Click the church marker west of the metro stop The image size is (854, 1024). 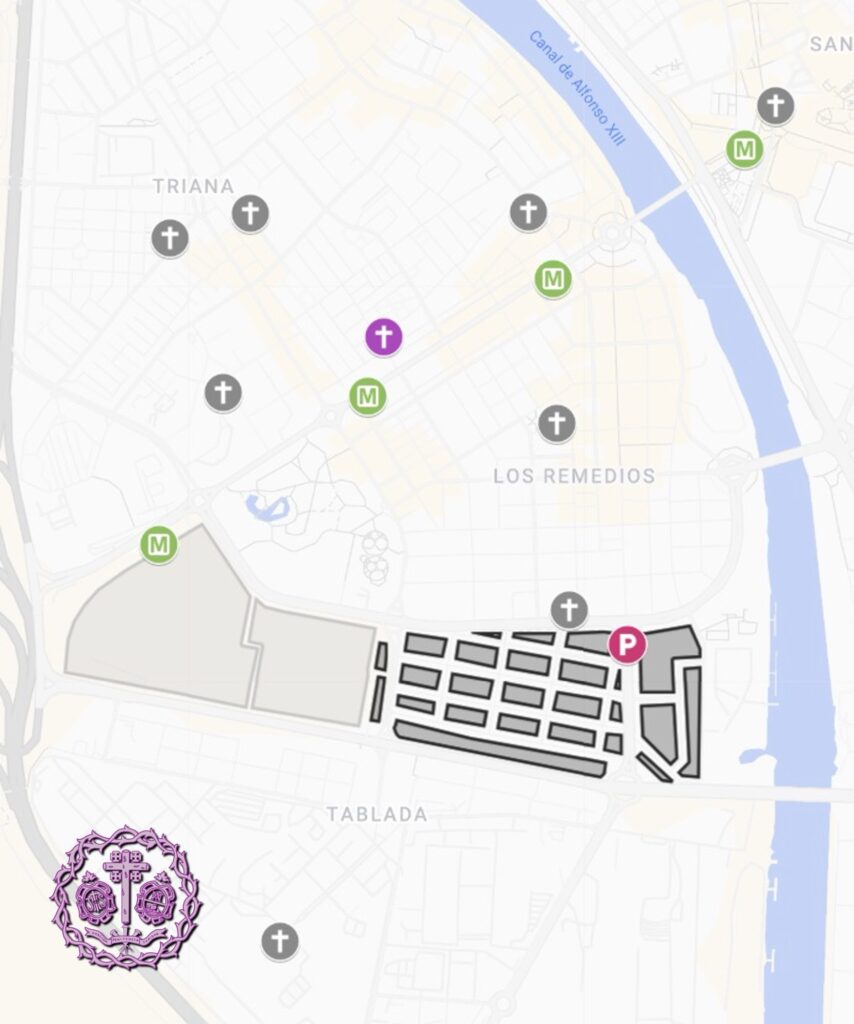[224, 392]
